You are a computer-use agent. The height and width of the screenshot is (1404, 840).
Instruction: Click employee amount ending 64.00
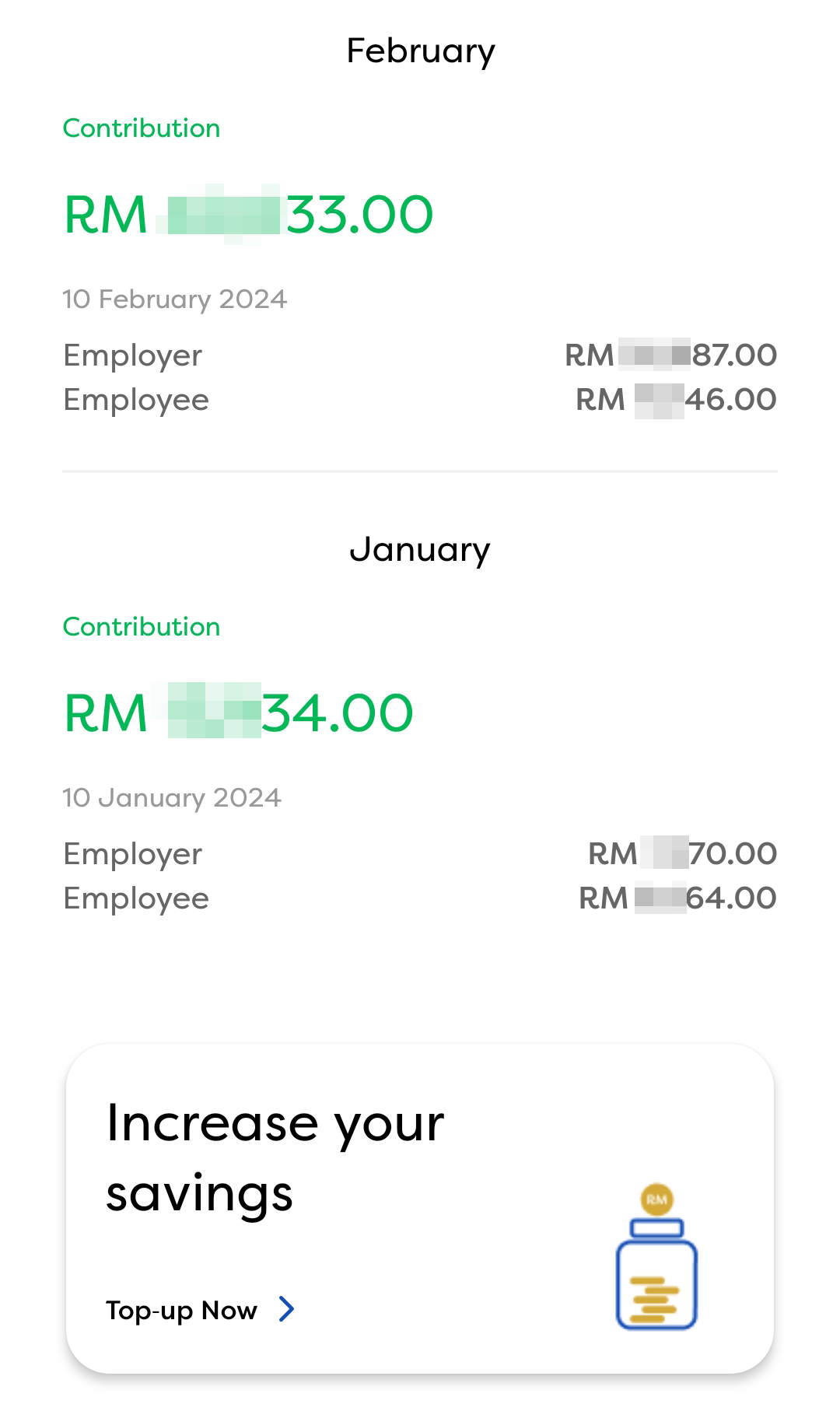coord(677,898)
